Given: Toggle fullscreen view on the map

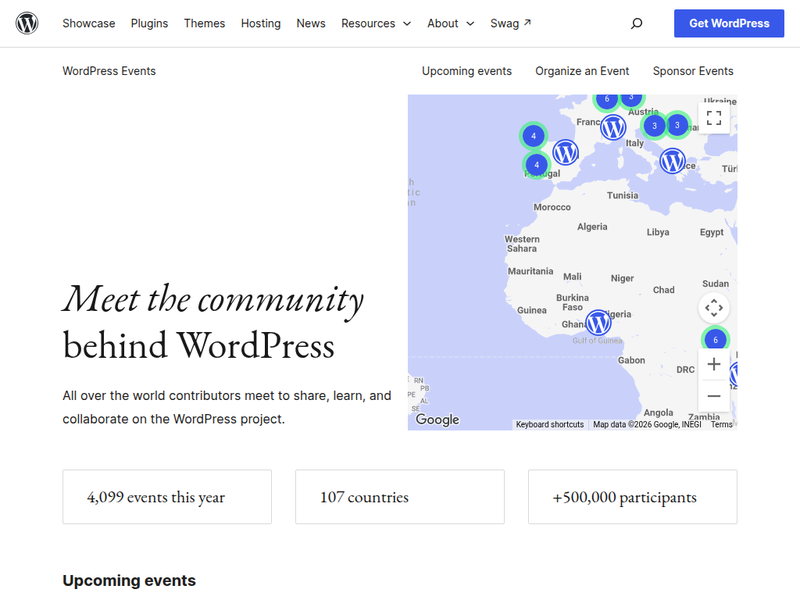Looking at the screenshot, I should (x=714, y=118).
